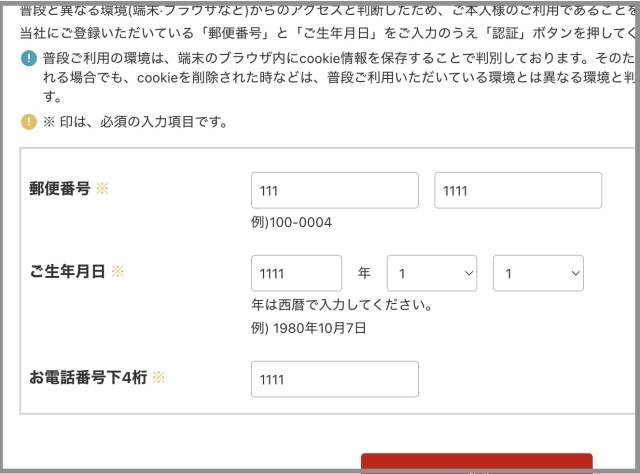
Task: Click the required mark next to お電話番号下4桁
Action: 158,378
